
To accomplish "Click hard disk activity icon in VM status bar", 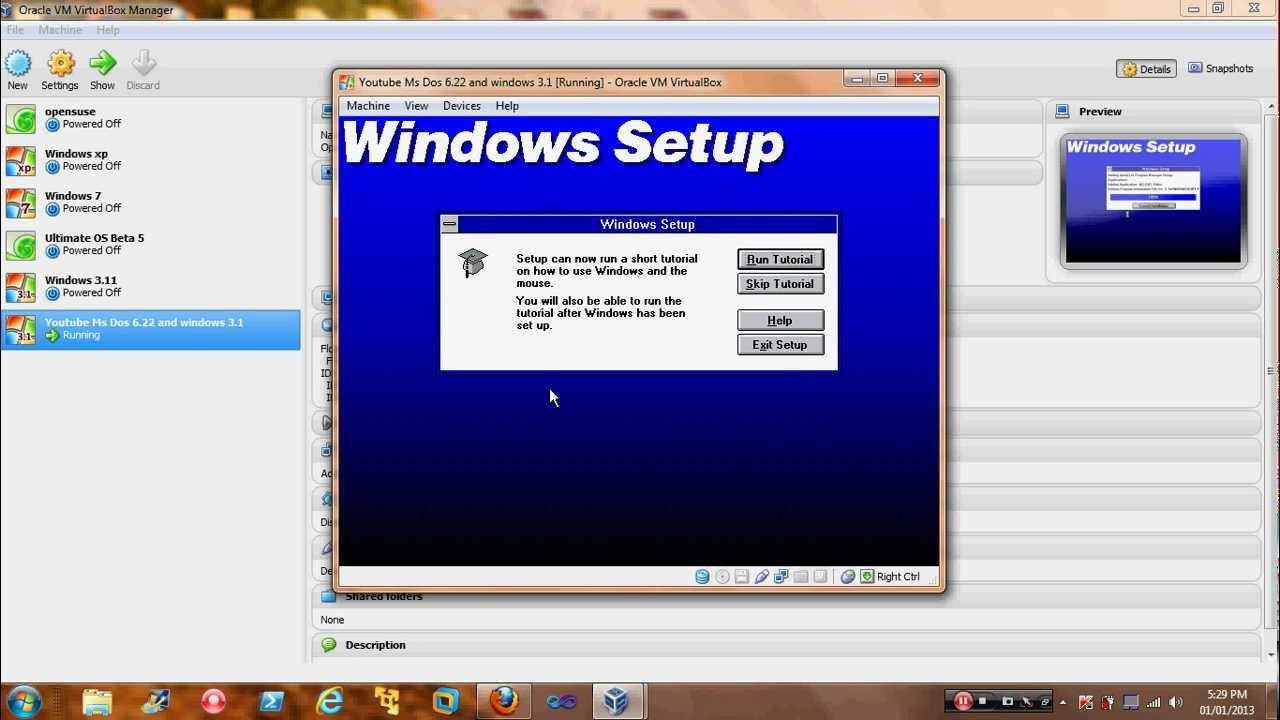I will click(x=702, y=577).
